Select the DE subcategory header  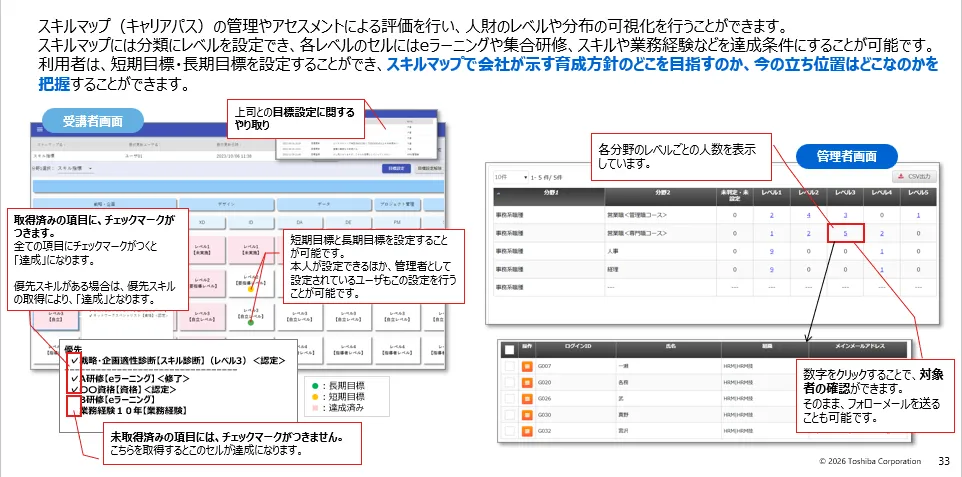(347, 221)
